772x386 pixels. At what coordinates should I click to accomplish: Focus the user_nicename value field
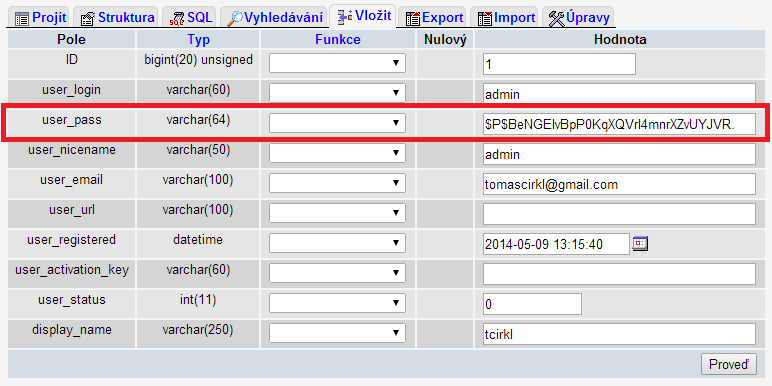coord(619,154)
